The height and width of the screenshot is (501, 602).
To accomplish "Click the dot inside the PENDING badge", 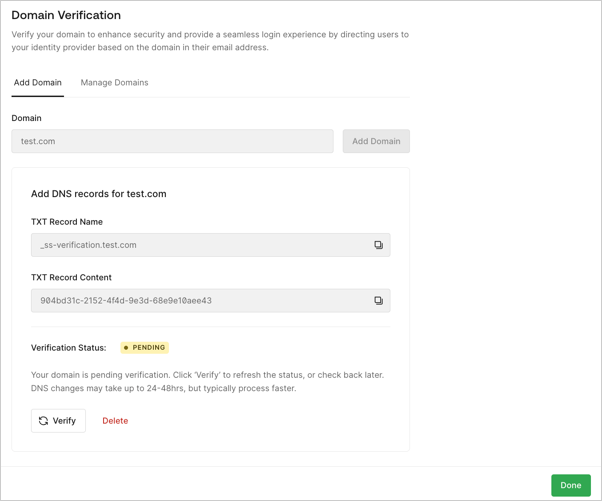I will coord(126,347).
